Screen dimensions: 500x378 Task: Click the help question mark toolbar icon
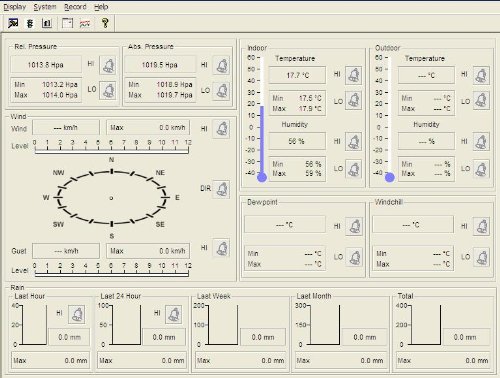point(105,23)
